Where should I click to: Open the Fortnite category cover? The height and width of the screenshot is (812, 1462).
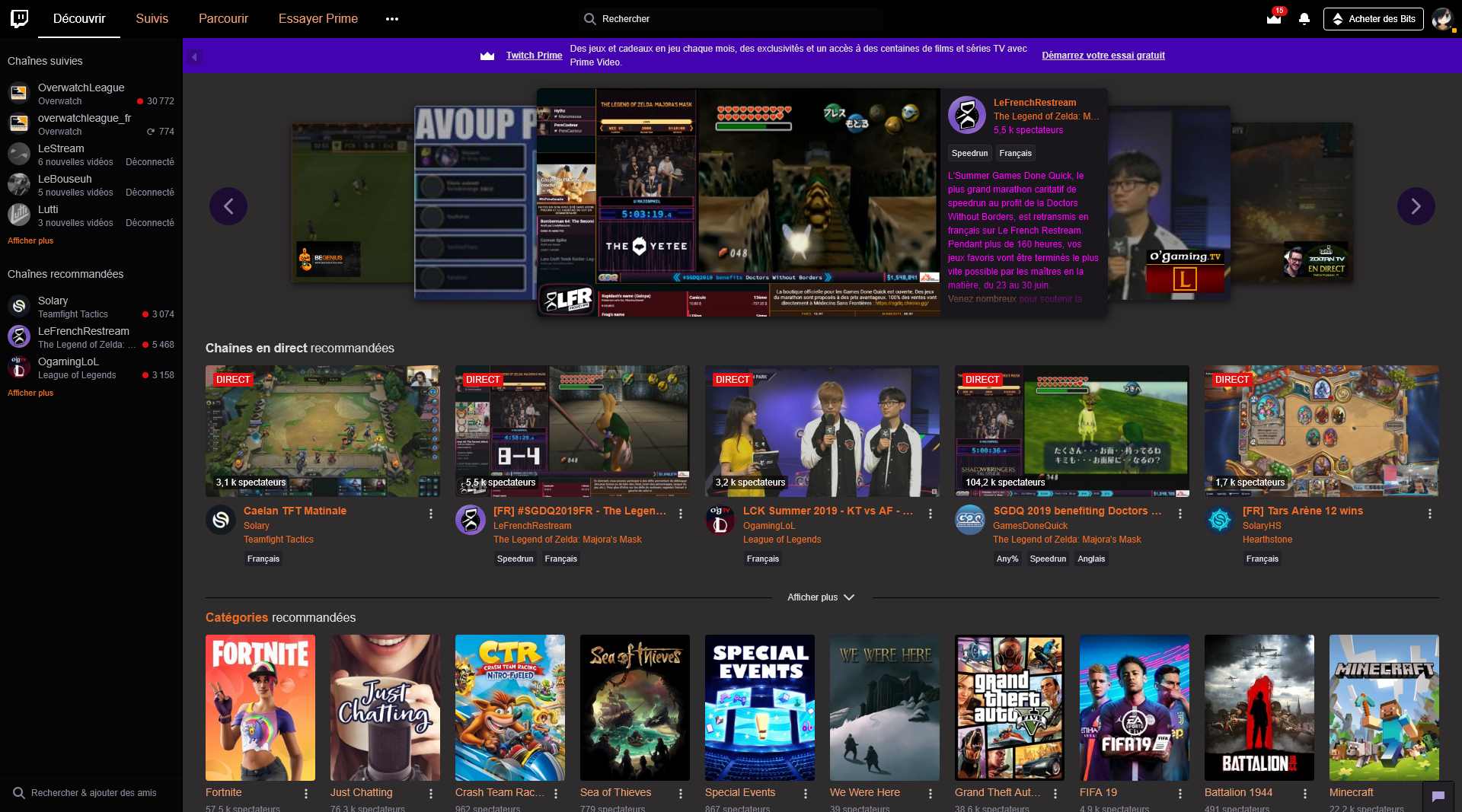(x=260, y=708)
